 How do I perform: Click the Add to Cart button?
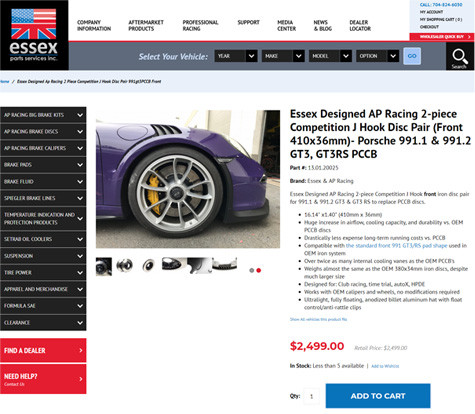(378, 396)
